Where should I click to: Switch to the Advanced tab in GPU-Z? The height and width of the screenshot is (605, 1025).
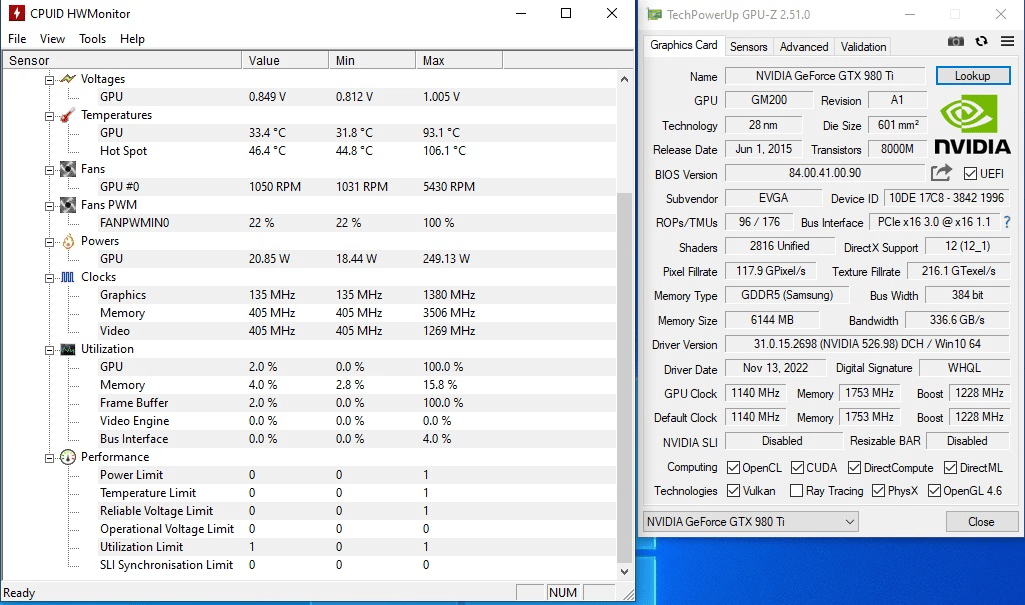[x=804, y=46]
